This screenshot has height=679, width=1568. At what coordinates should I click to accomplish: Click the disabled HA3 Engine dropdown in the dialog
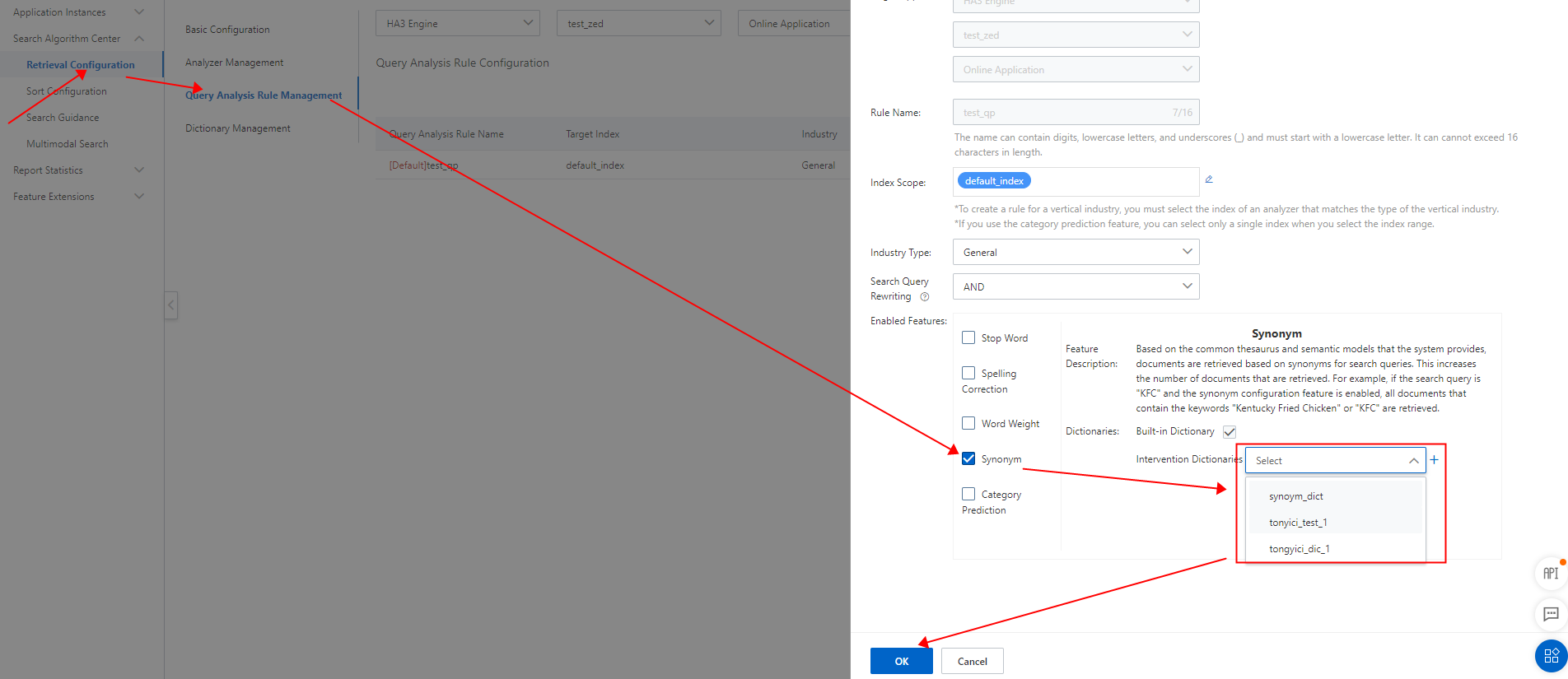point(1076,4)
